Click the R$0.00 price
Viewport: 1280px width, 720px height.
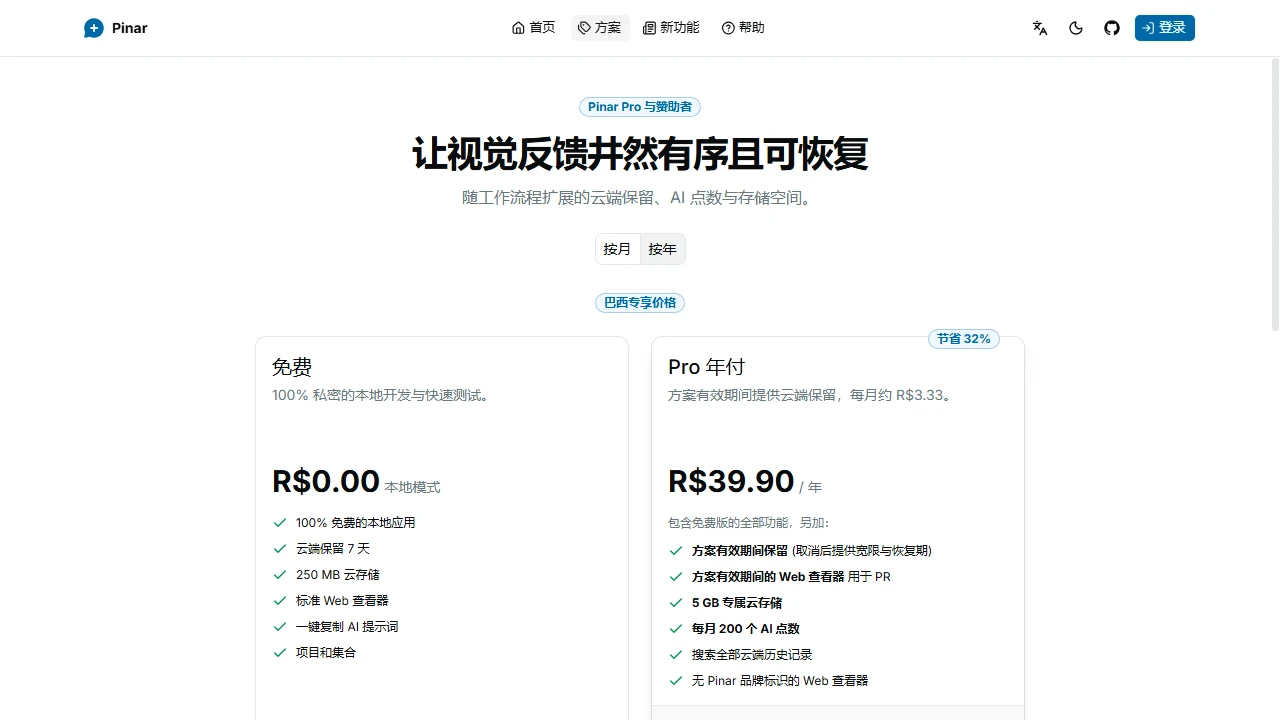[x=326, y=481]
